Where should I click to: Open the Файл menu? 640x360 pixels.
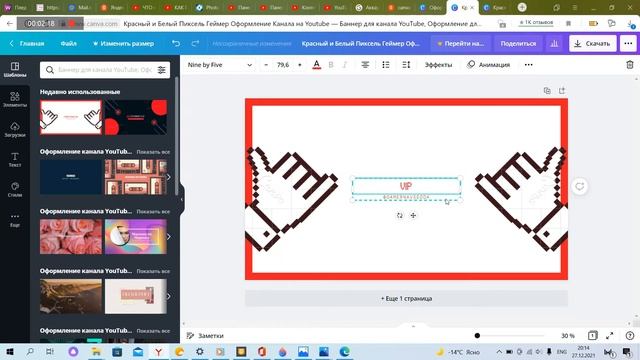pyautogui.click(x=69, y=43)
